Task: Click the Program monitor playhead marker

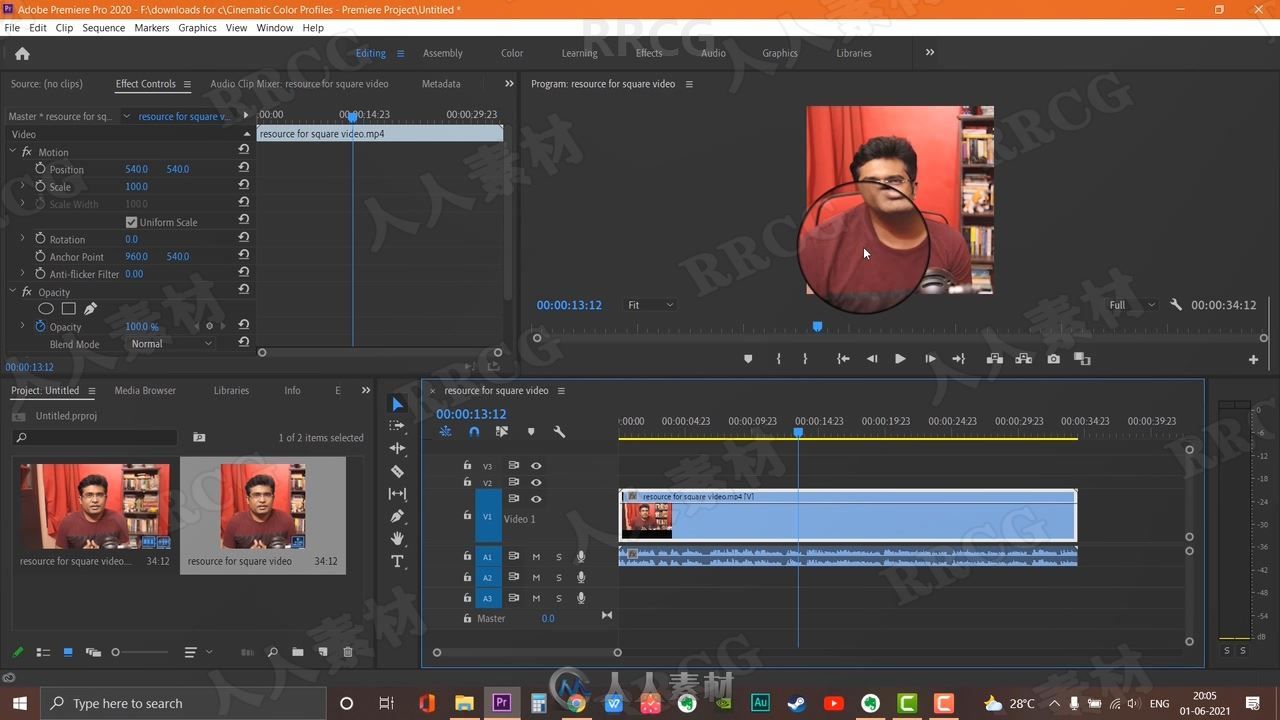Action: 817,326
